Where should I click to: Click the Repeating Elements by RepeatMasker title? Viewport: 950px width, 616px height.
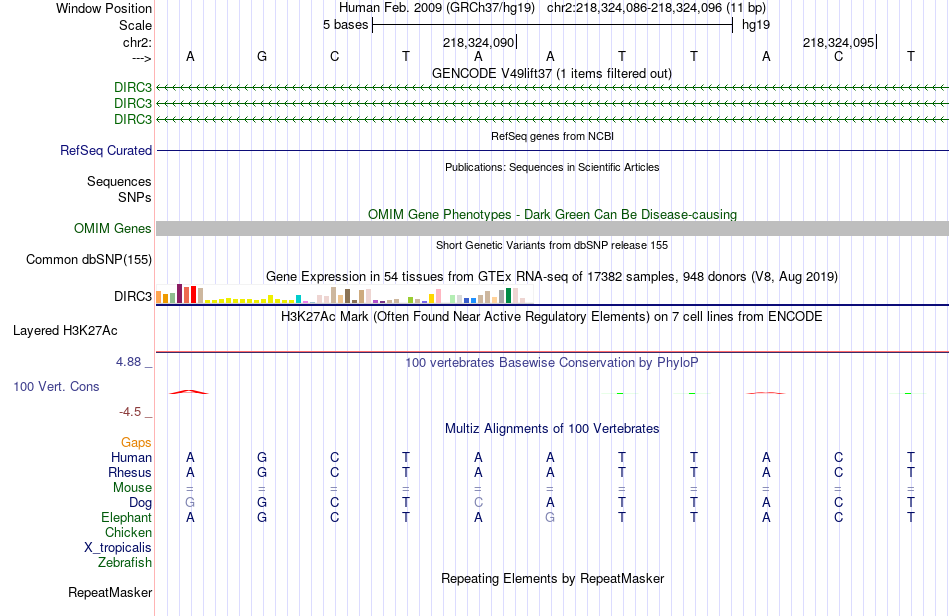click(552, 579)
